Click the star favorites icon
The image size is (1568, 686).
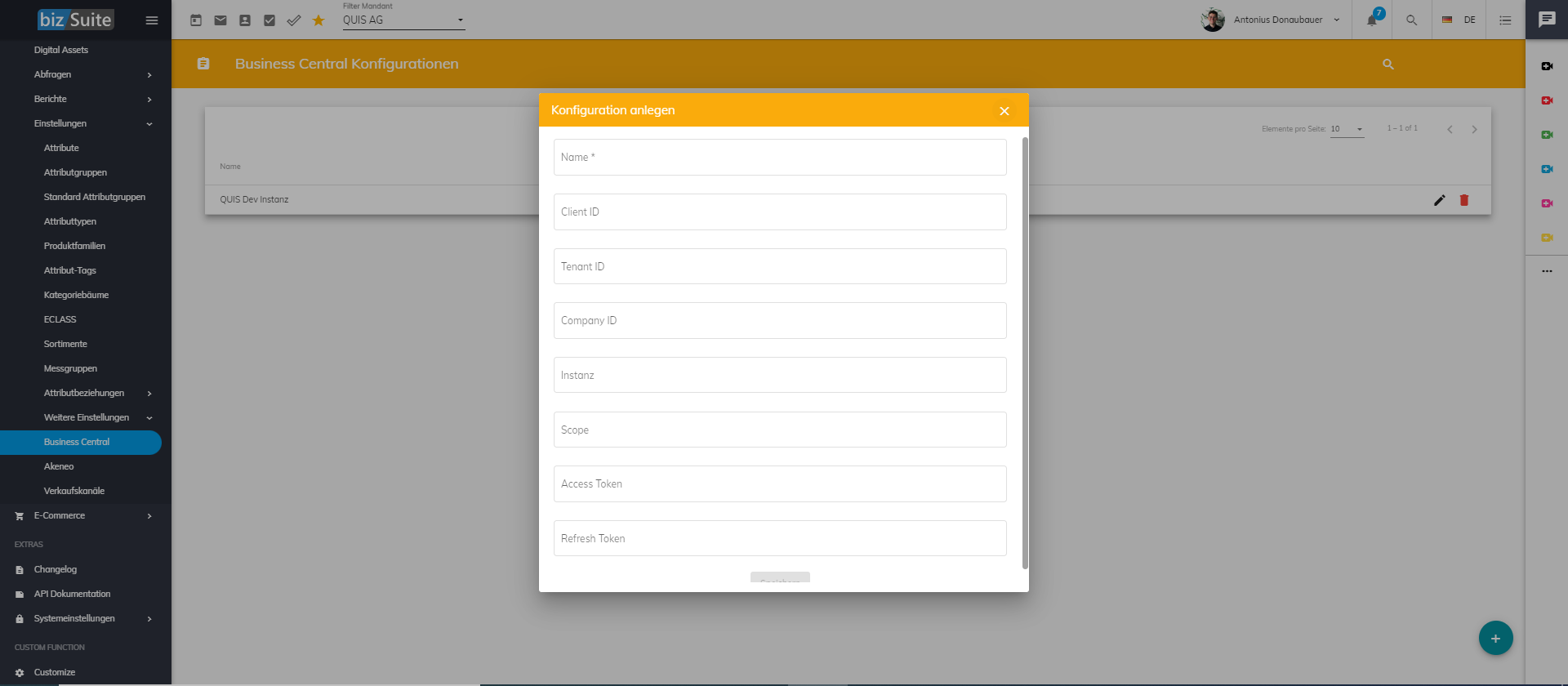[318, 20]
